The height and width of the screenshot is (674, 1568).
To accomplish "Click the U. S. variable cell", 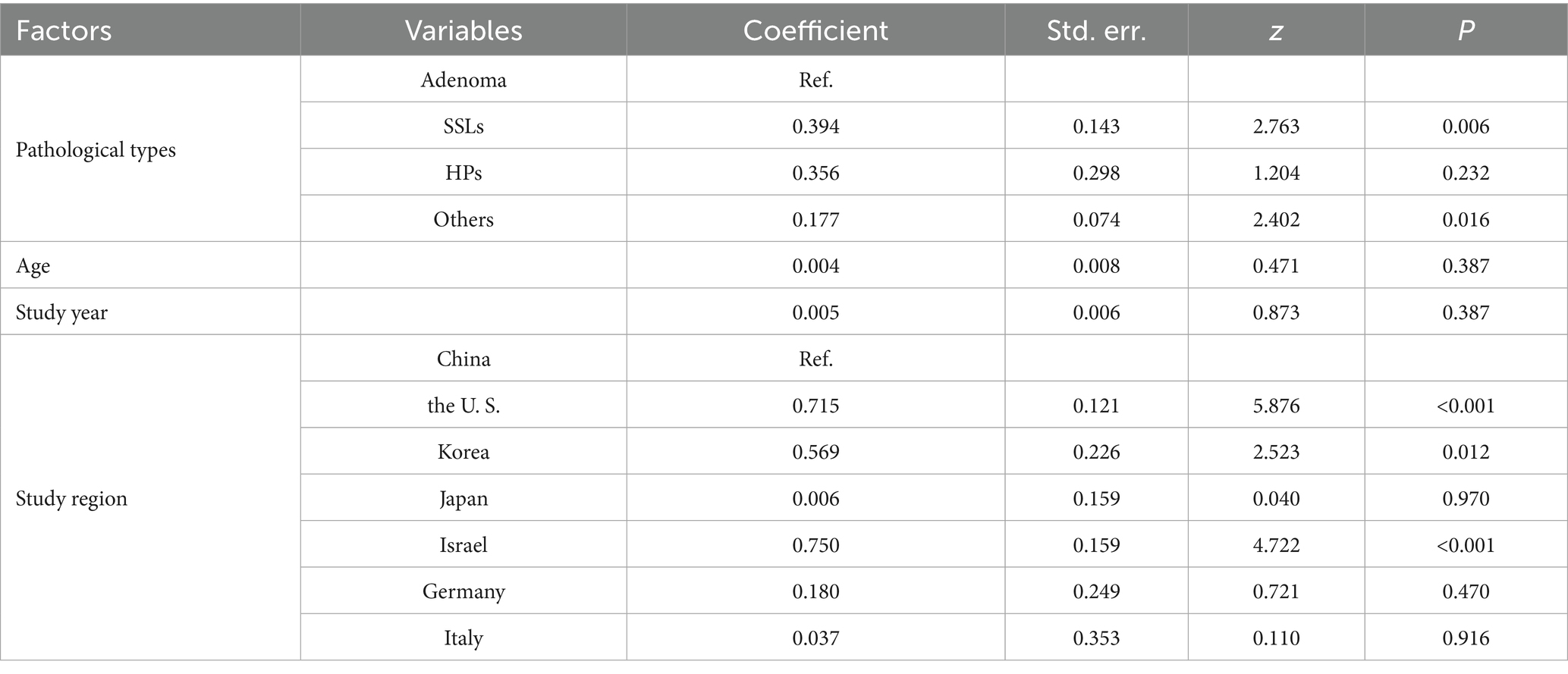I will 463,405.
